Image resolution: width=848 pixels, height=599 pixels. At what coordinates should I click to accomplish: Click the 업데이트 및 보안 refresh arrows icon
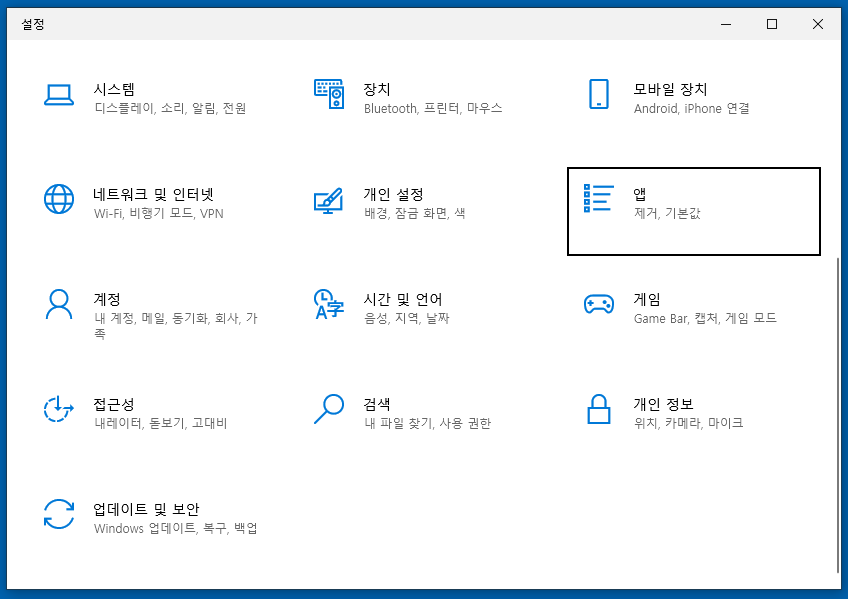point(59,514)
